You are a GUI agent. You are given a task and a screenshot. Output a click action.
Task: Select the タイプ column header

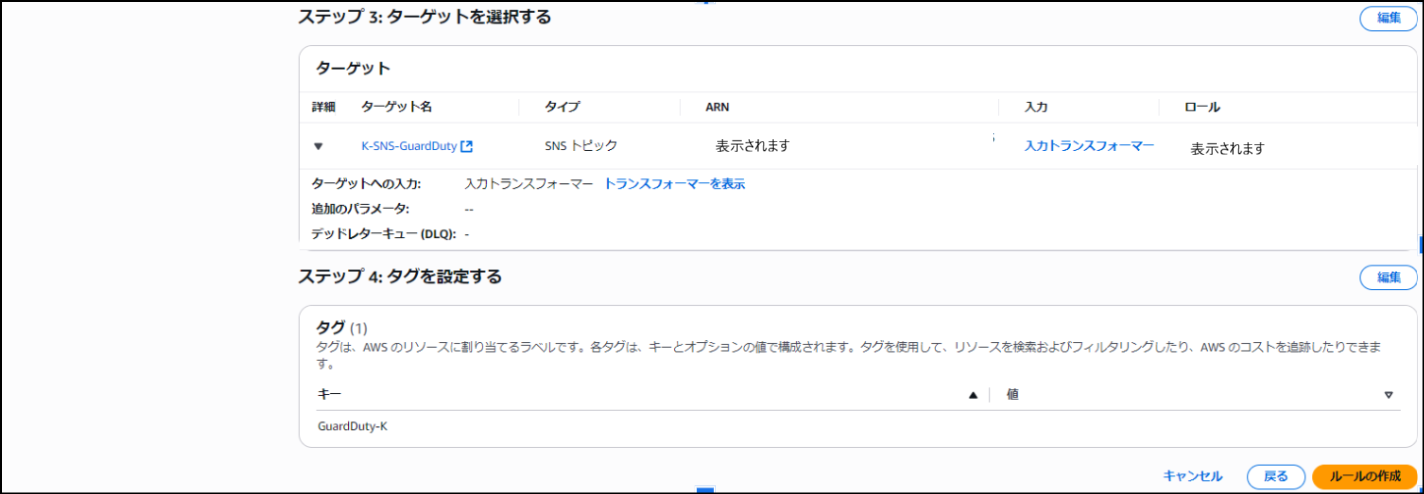coord(562,107)
